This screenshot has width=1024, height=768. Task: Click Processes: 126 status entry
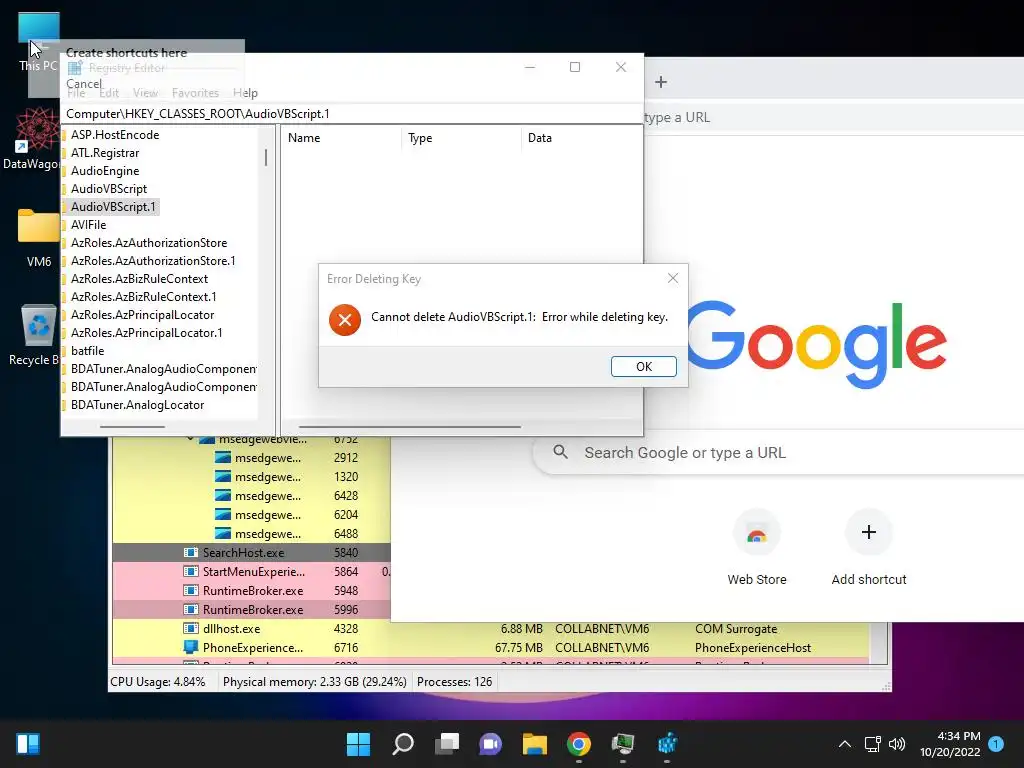pos(455,682)
